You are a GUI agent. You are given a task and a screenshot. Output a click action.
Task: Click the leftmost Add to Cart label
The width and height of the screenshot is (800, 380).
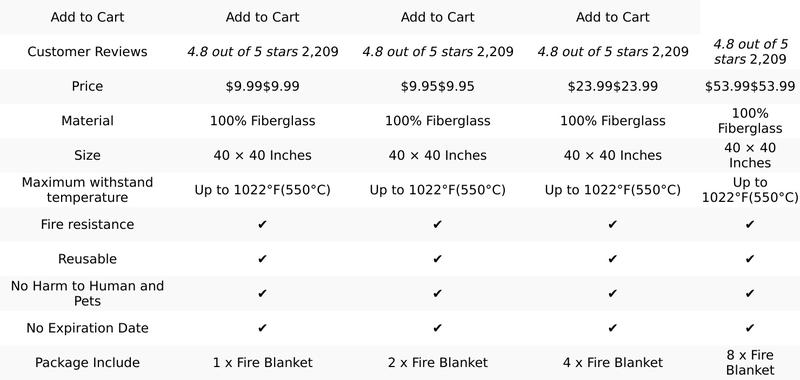87,17
